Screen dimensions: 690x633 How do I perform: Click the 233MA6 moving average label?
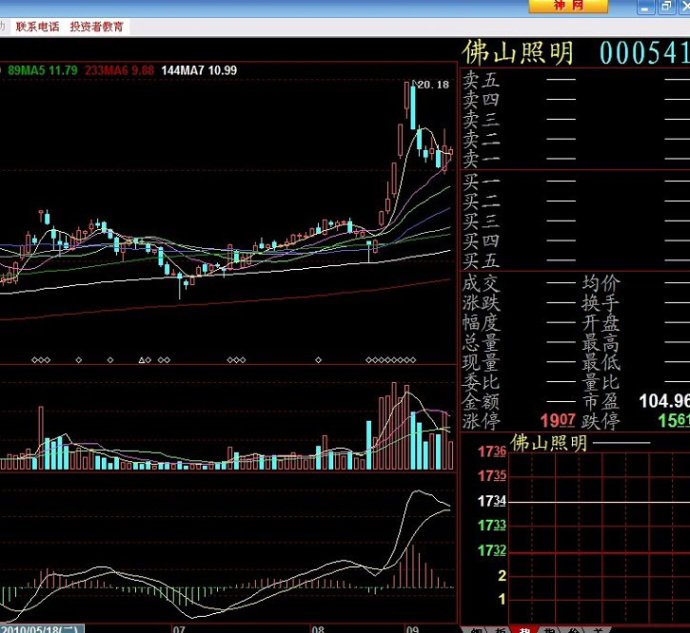click(119, 70)
